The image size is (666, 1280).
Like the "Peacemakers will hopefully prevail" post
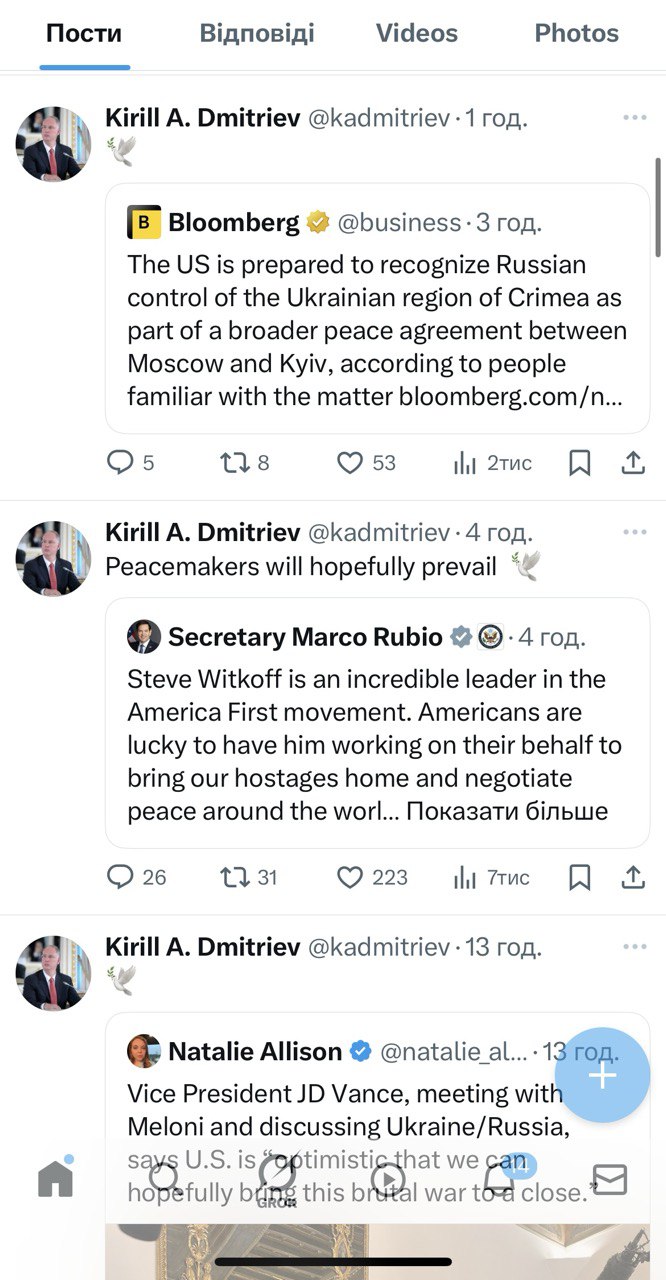point(349,877)
